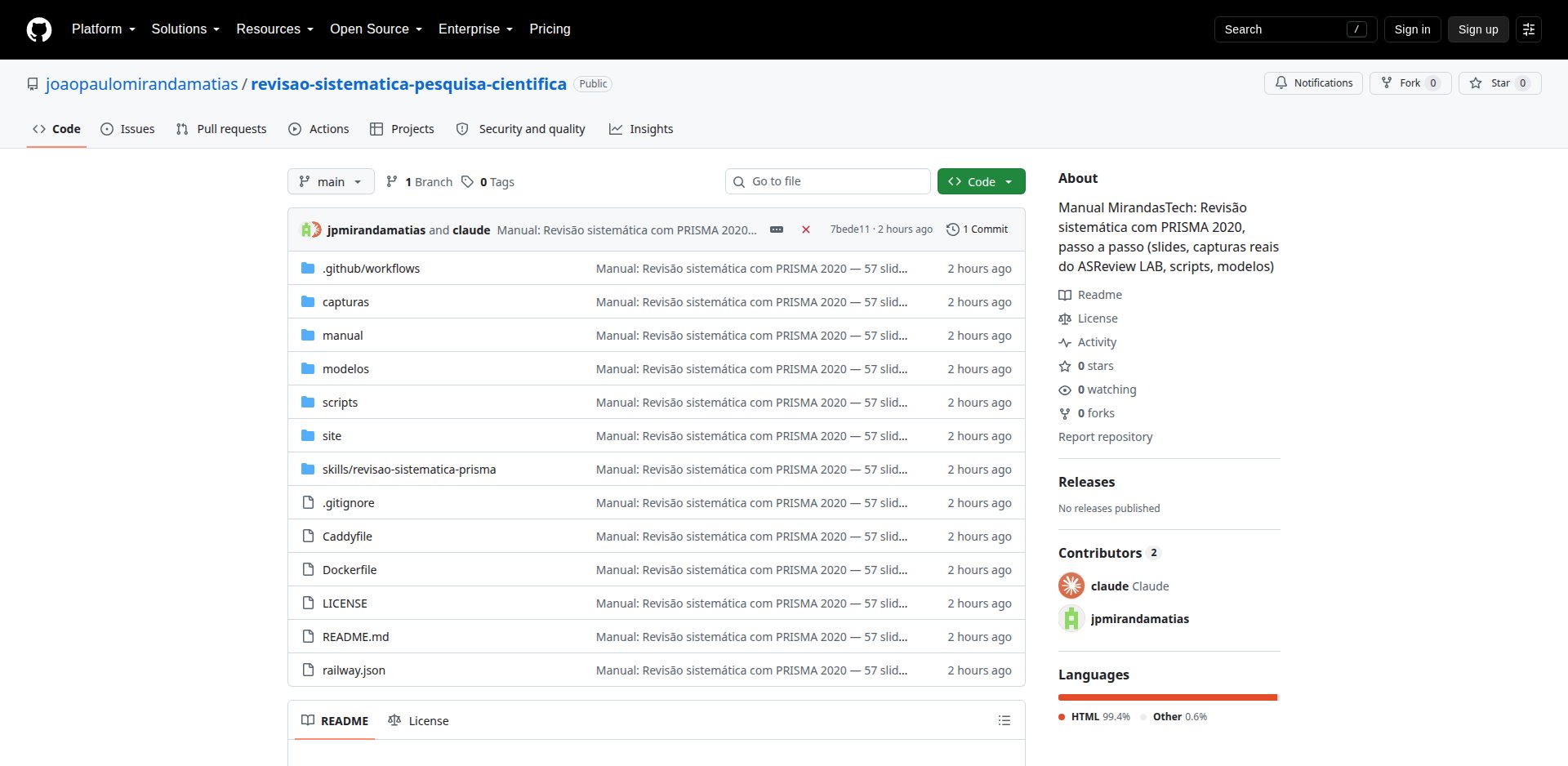
Task: Star this repository
Action: (x=1500, y=83)
